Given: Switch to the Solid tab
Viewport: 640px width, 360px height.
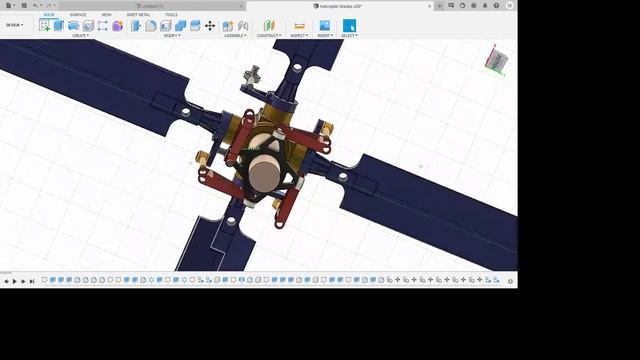Looking at the screenshot, I should (49, 15).
